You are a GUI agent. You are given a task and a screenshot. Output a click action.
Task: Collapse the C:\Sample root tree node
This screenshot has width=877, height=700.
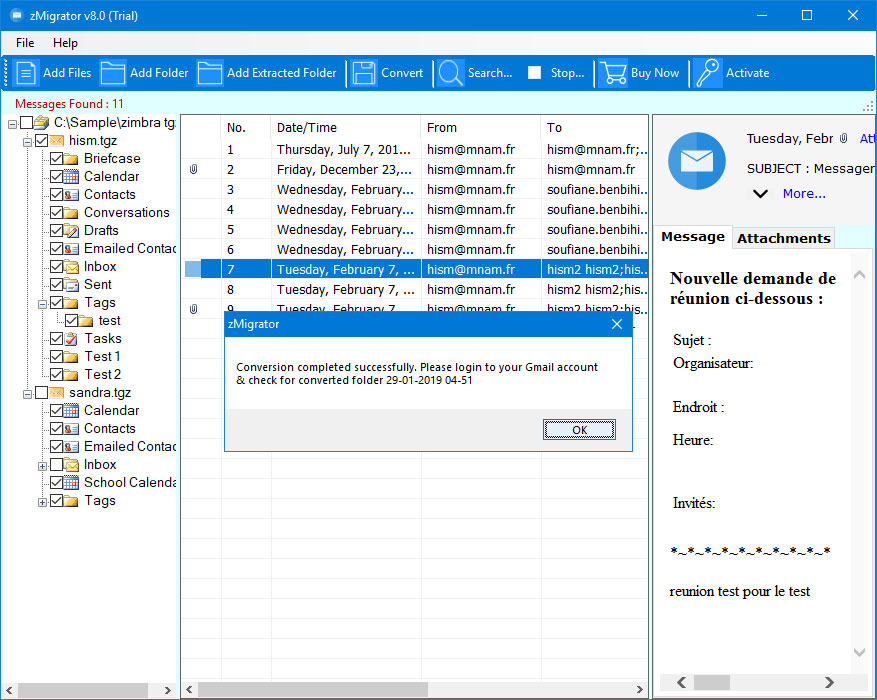point(12,124)
